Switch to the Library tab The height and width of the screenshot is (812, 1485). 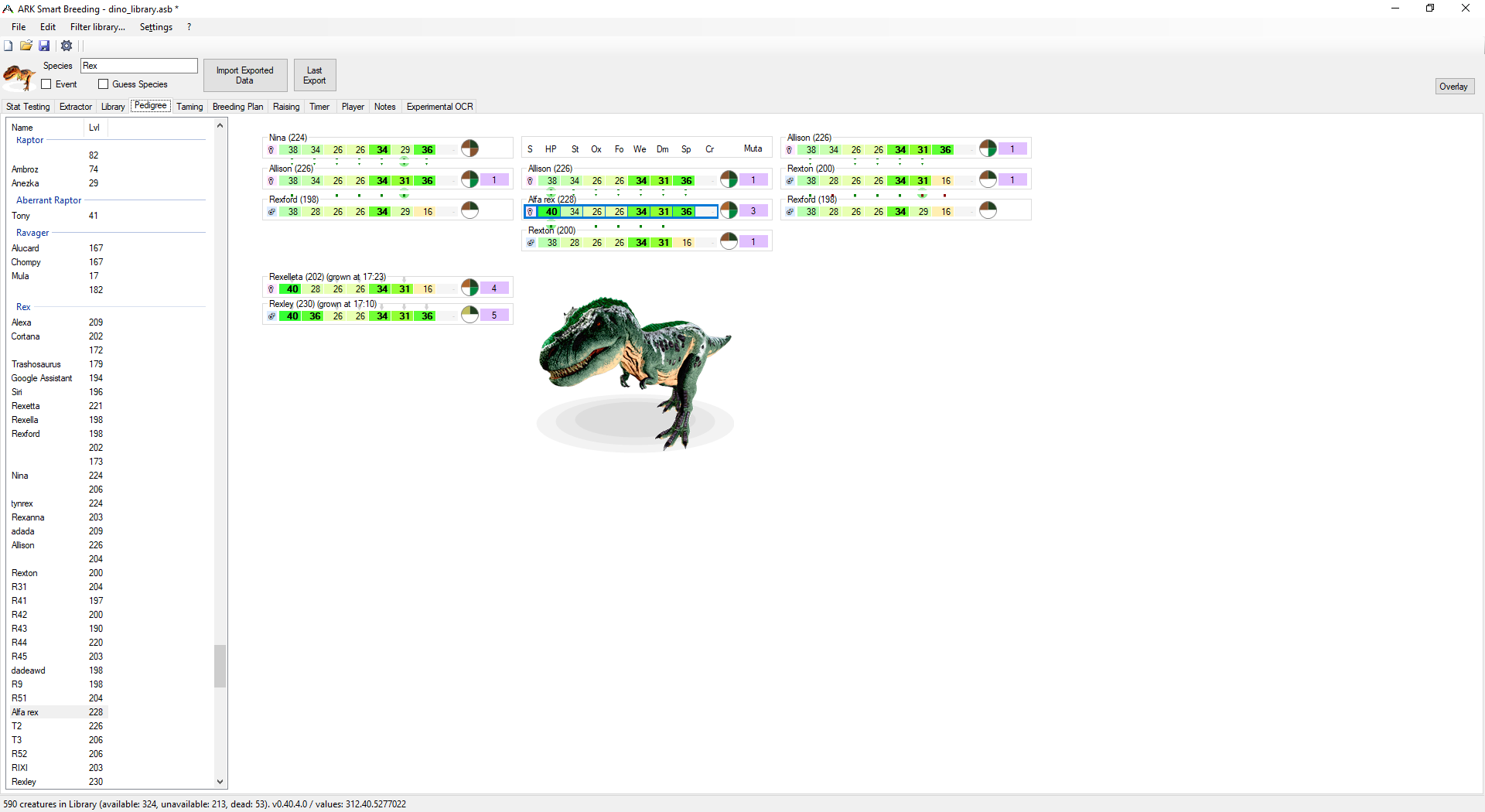(113, 107)
